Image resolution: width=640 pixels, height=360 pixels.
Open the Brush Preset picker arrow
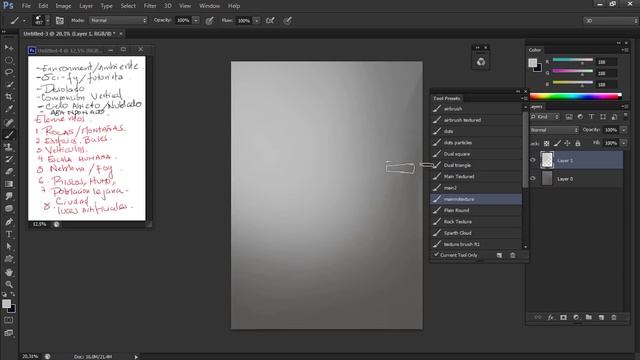(x=48, y=20)
